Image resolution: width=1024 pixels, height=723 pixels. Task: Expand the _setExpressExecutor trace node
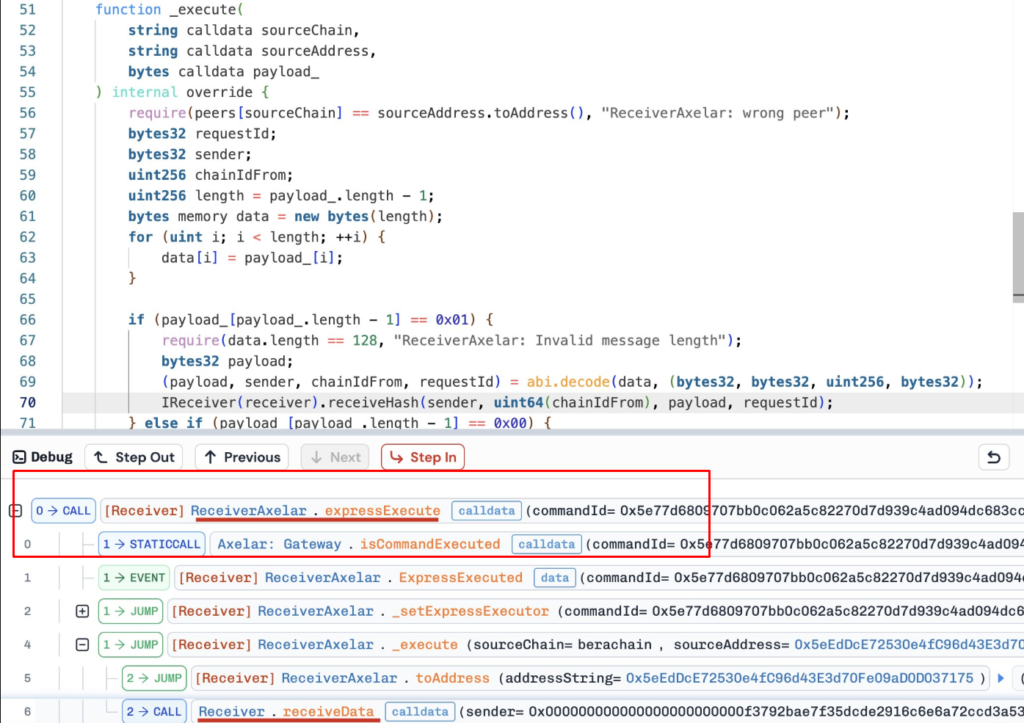pyautogui.click(x=80, y=610)
